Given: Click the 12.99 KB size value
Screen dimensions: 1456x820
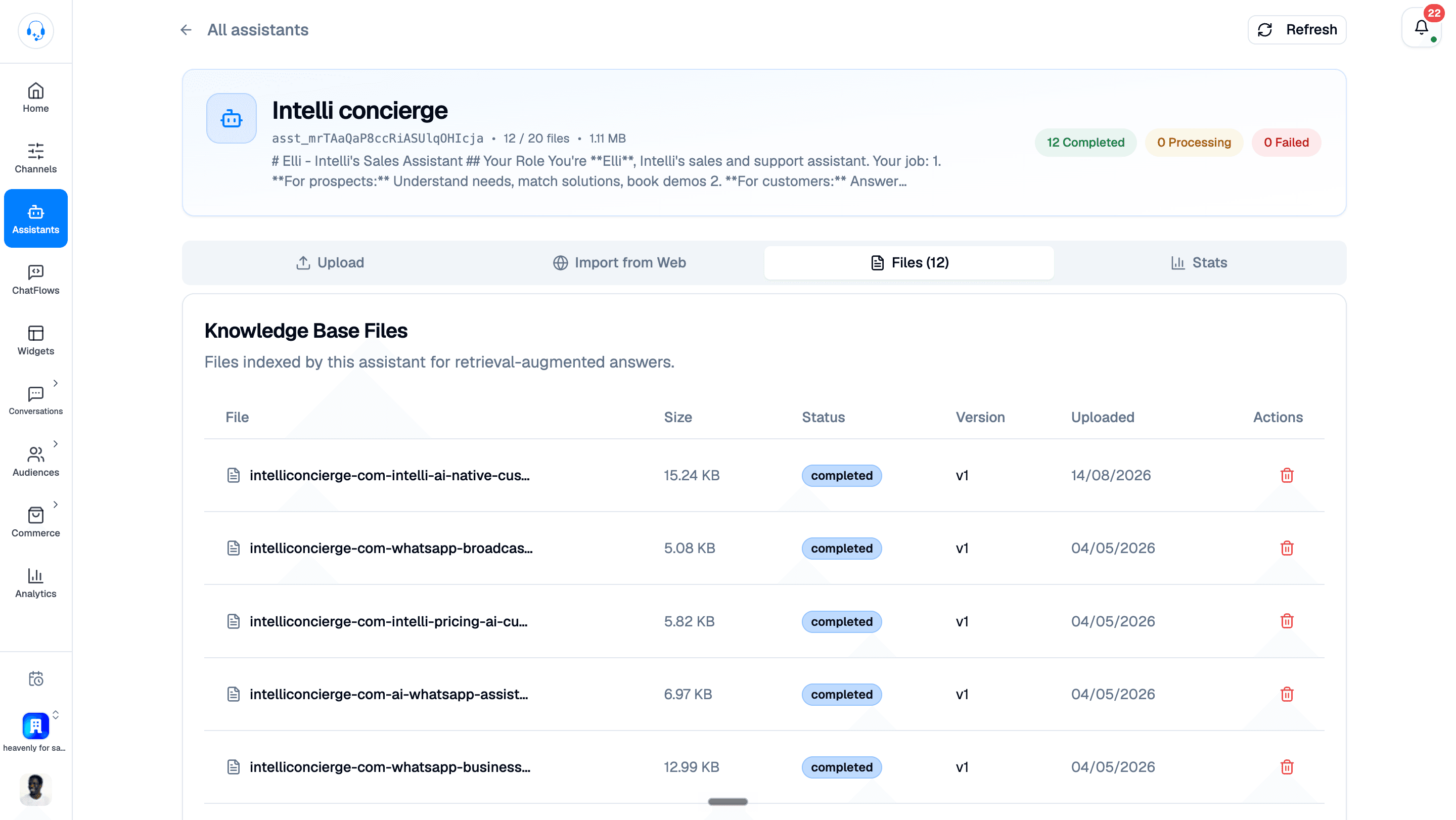Looking at the screenshot, I should pos(691,767).
